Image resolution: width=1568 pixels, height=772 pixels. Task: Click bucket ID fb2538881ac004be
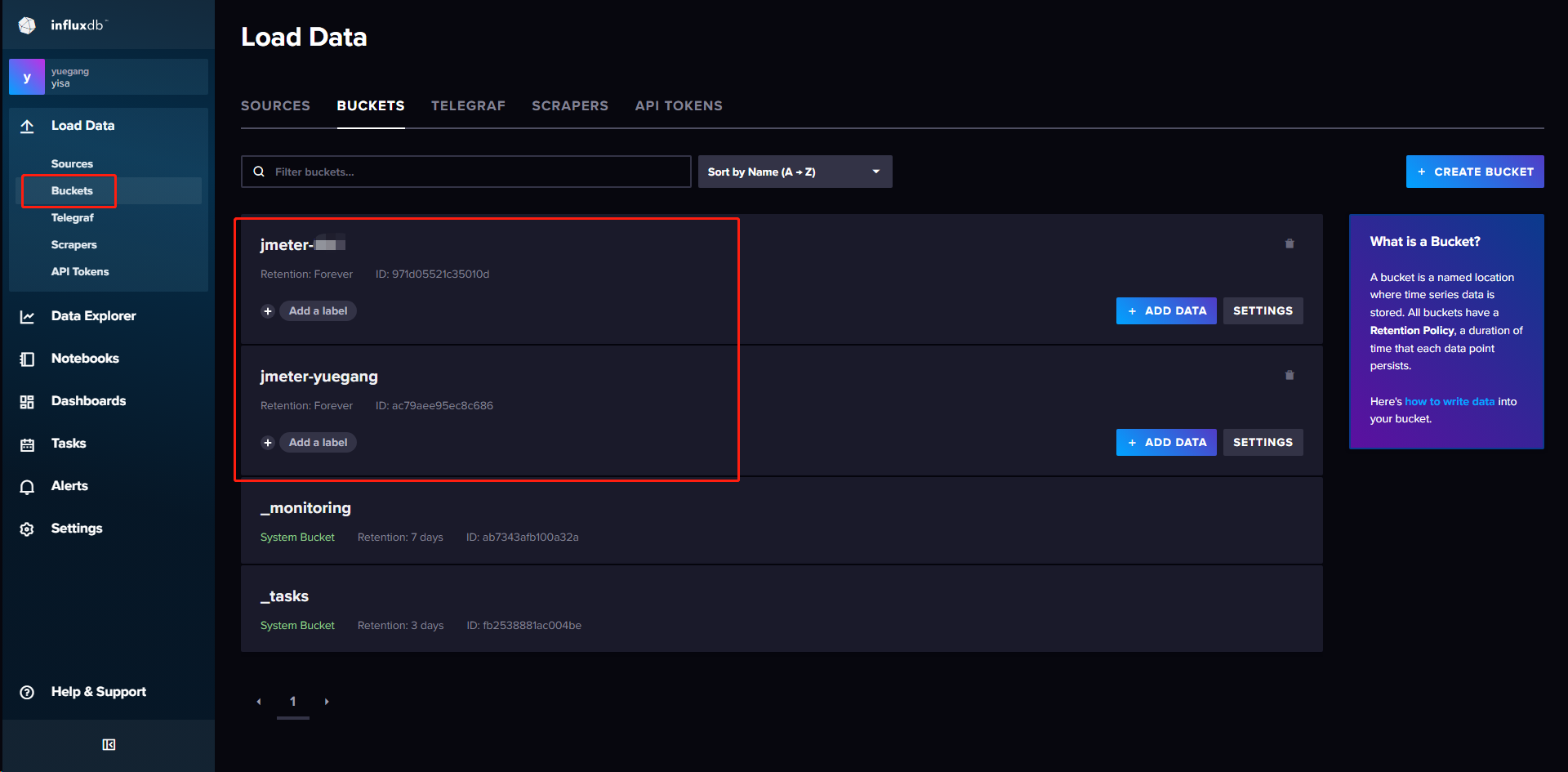[523, 626]
